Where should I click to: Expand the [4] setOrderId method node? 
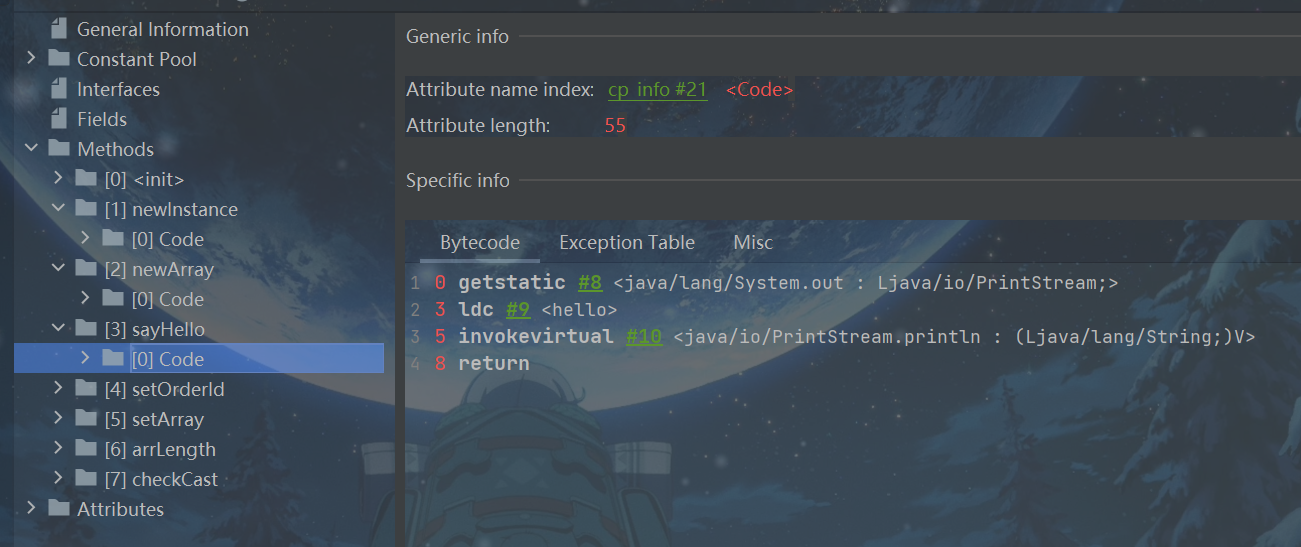[x=59, y=389]
